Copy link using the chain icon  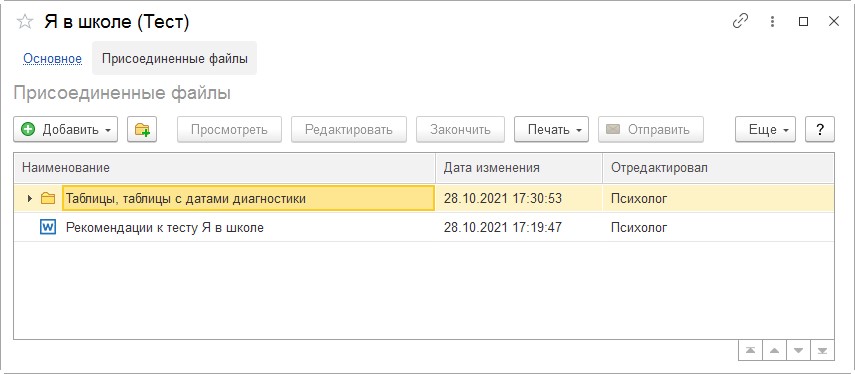pyautogui.click(x=740, y=21)
